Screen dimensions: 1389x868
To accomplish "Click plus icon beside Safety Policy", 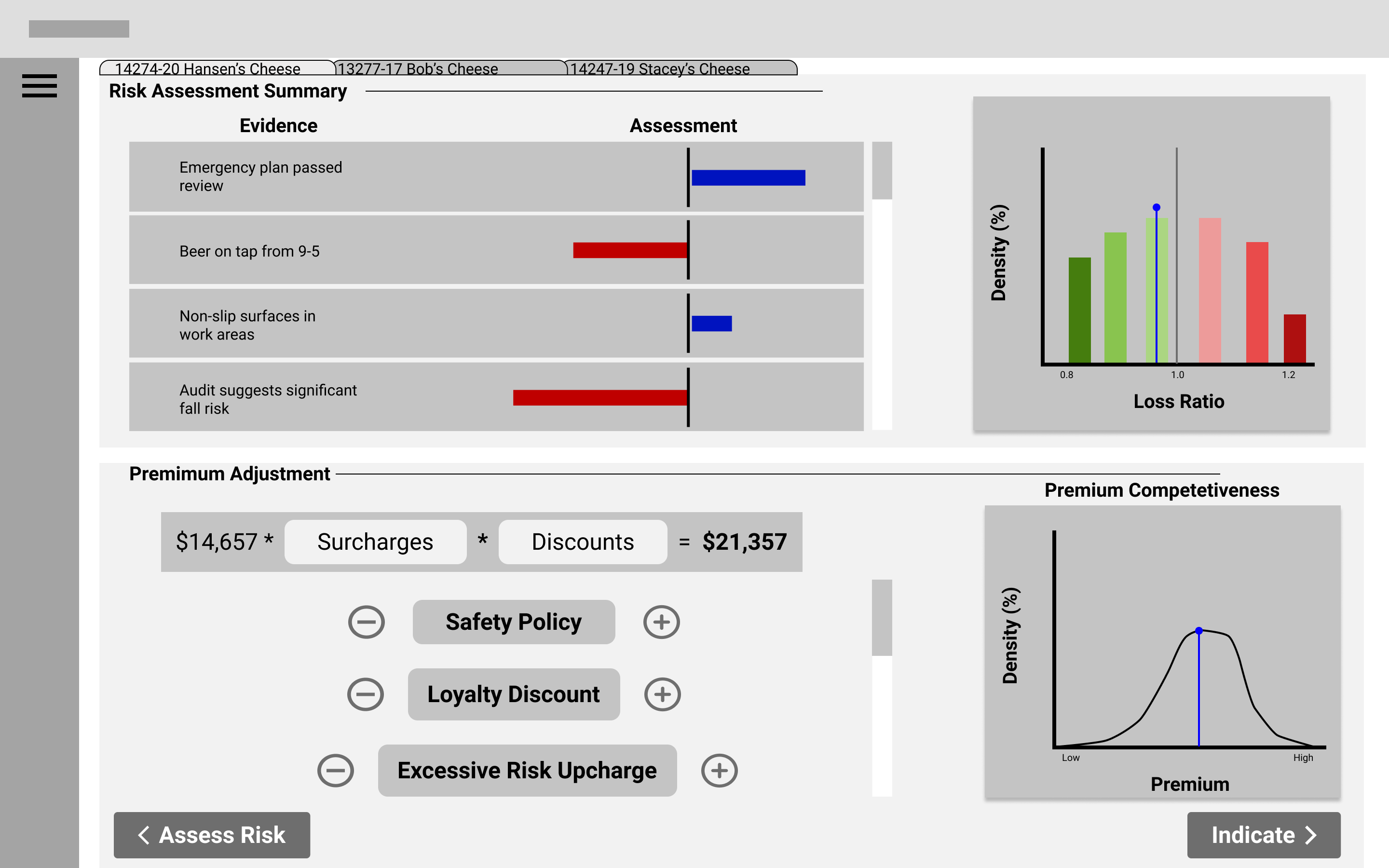I will click(x=661, y=622).
